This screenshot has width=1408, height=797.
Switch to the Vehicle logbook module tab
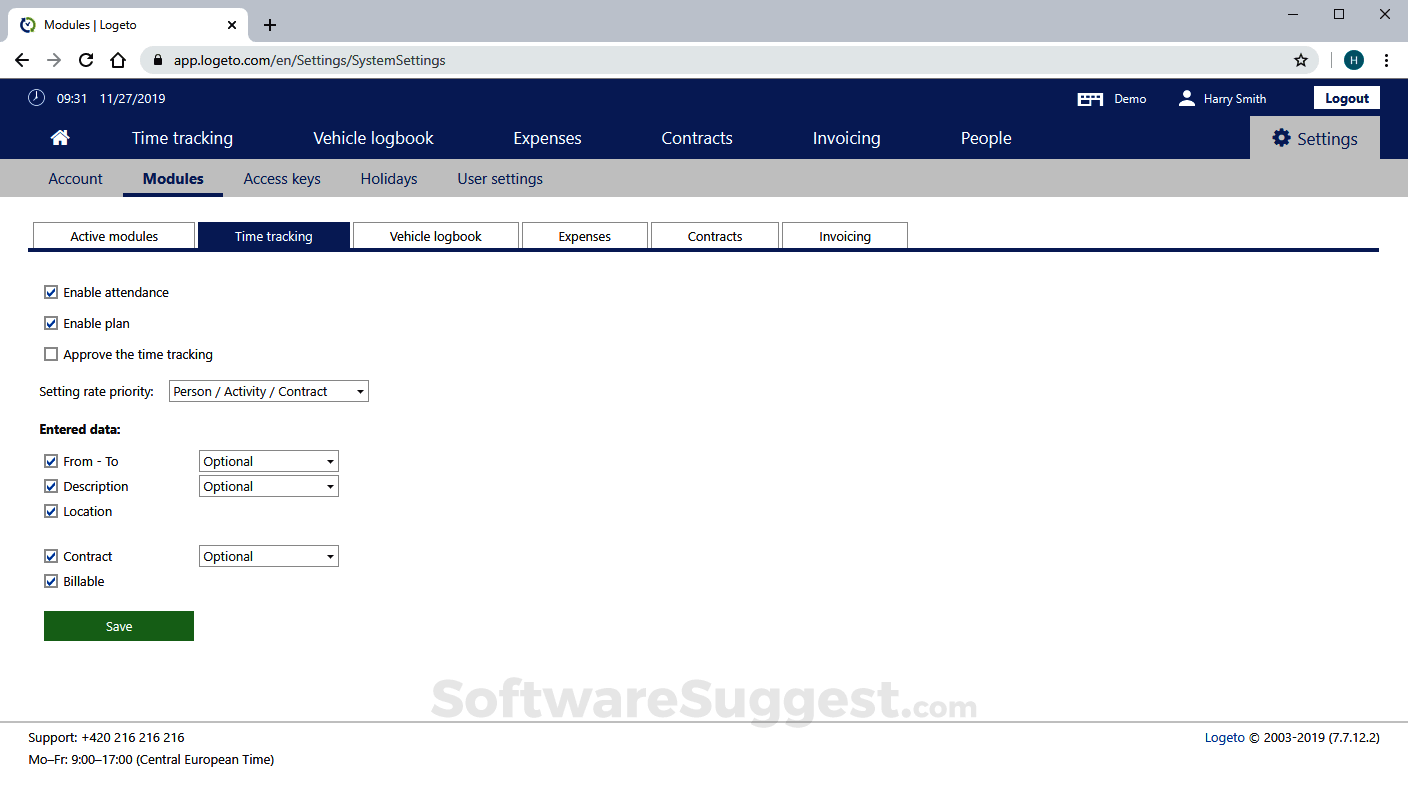[435, 235]
